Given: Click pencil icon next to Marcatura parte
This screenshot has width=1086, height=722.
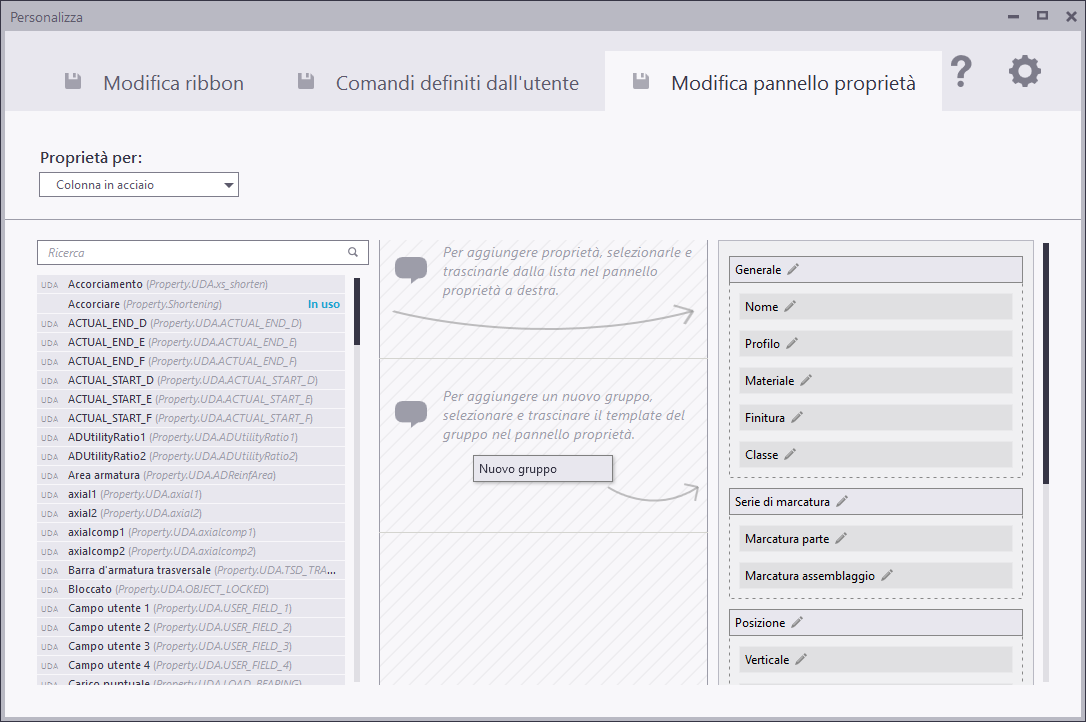Looking at the screenshot, I should 841,538.
